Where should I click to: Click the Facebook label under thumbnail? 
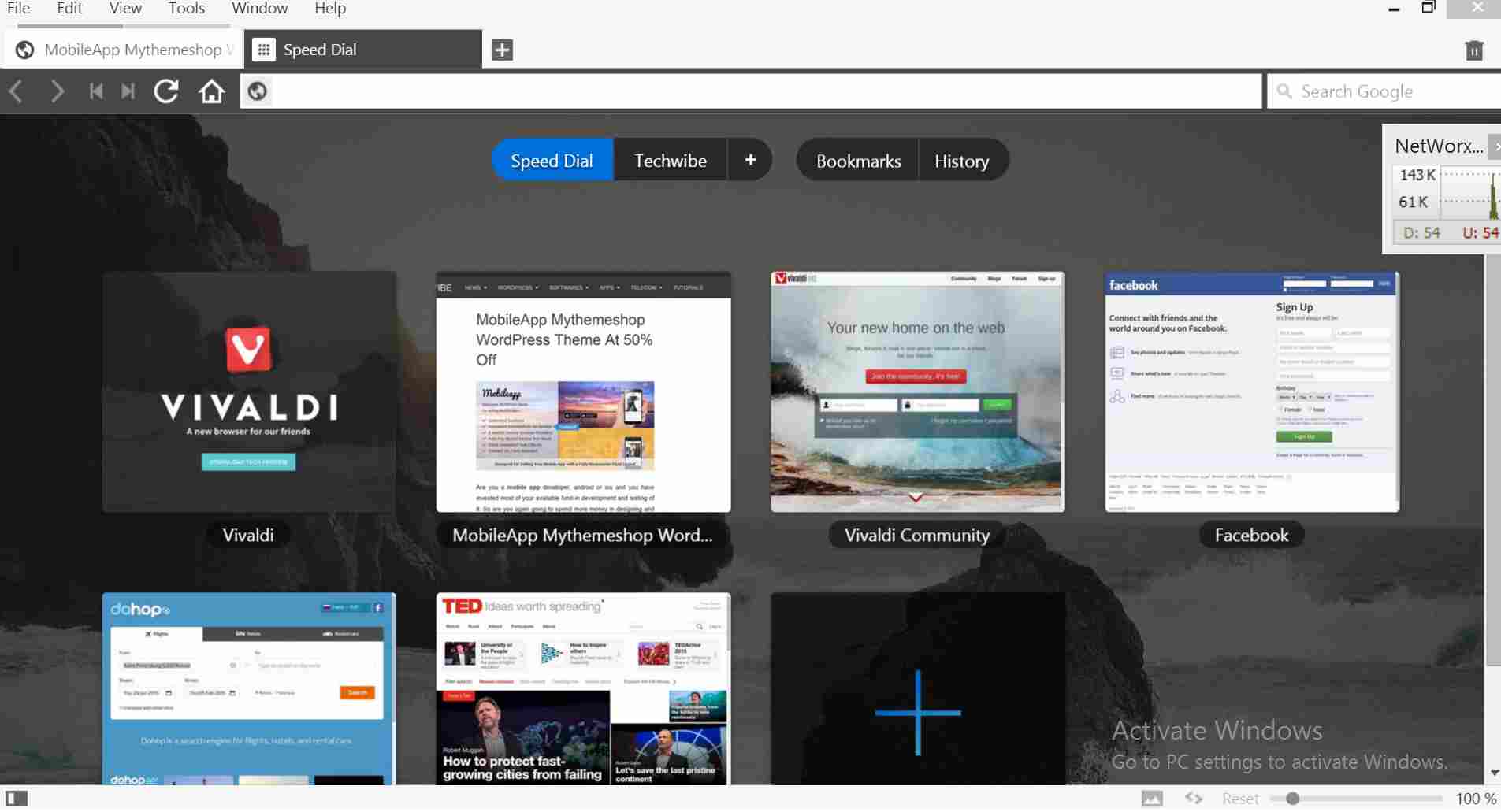(1251, 535)
